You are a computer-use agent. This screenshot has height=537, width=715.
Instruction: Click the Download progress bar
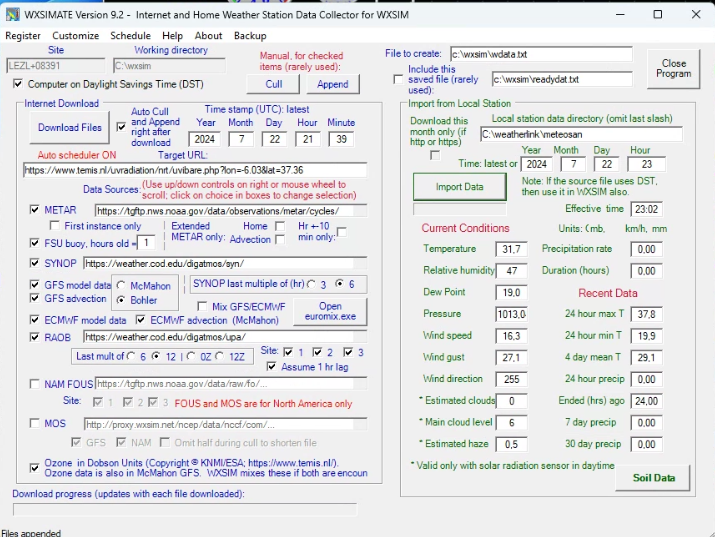[x=185, y=509]
